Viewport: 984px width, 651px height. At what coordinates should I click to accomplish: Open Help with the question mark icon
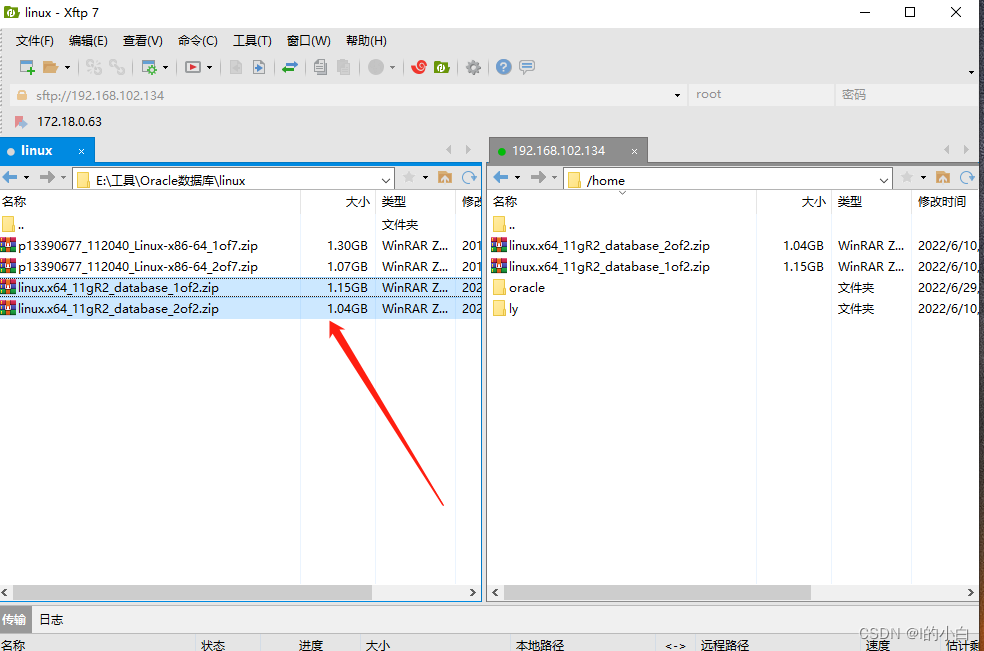503,67
